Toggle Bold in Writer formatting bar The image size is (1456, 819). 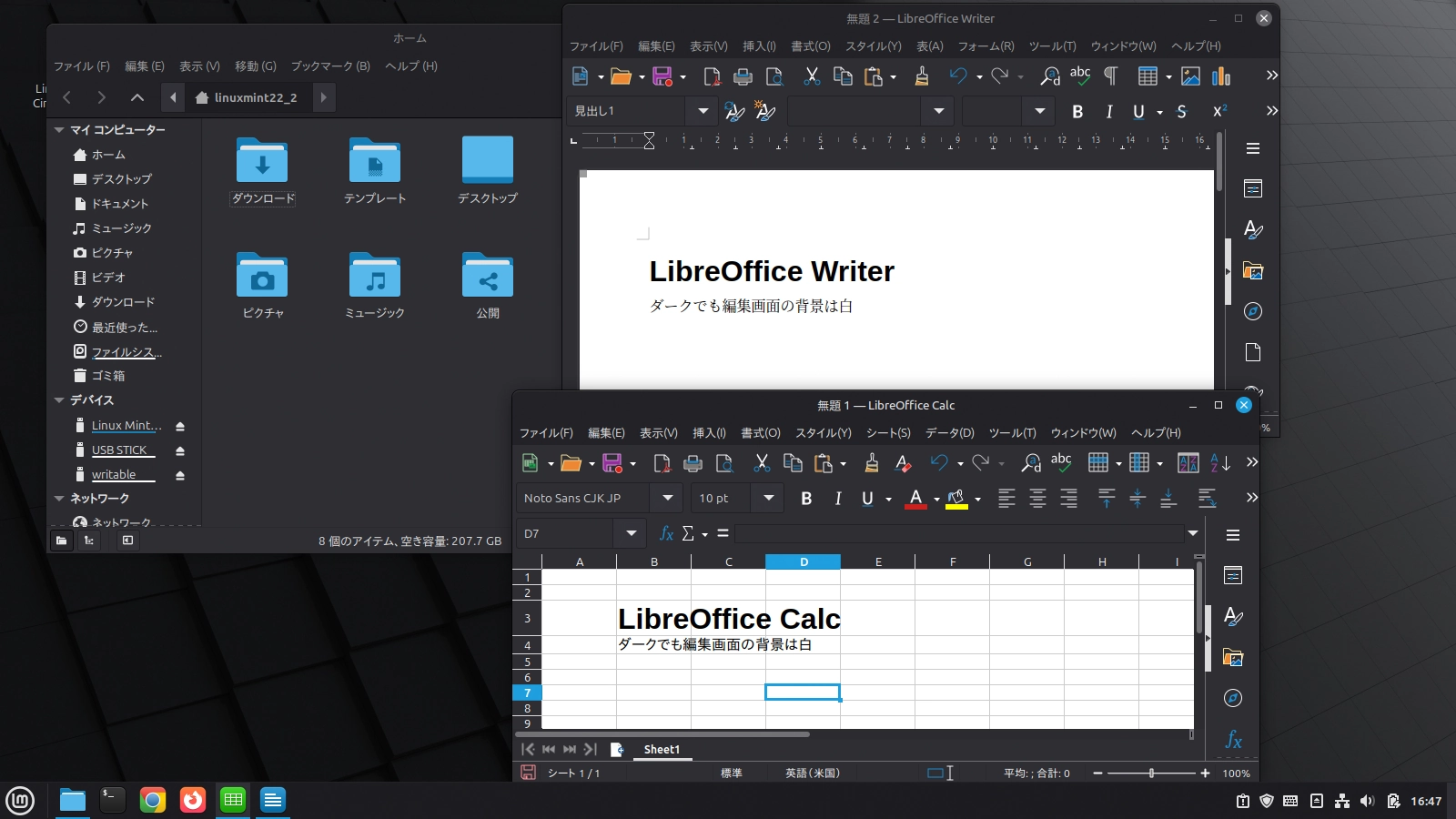click(x=1077, y=112)
